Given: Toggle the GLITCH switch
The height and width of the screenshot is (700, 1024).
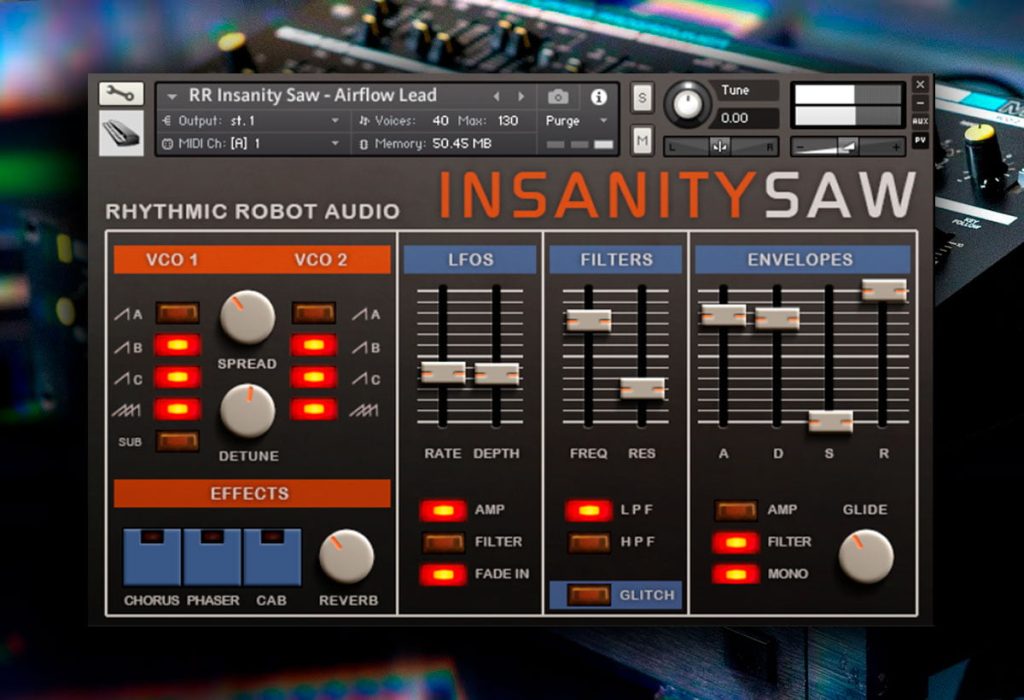Looking at the screenshot, I should [588, 595].
